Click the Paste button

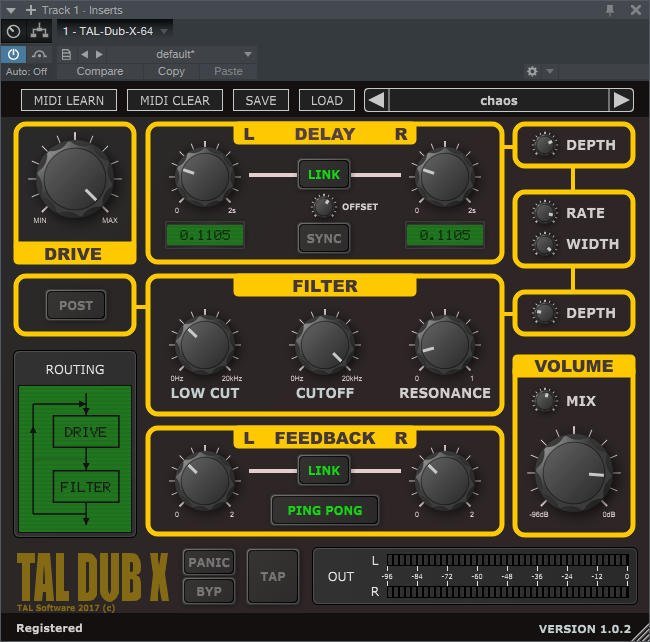(x=228, y=71)
